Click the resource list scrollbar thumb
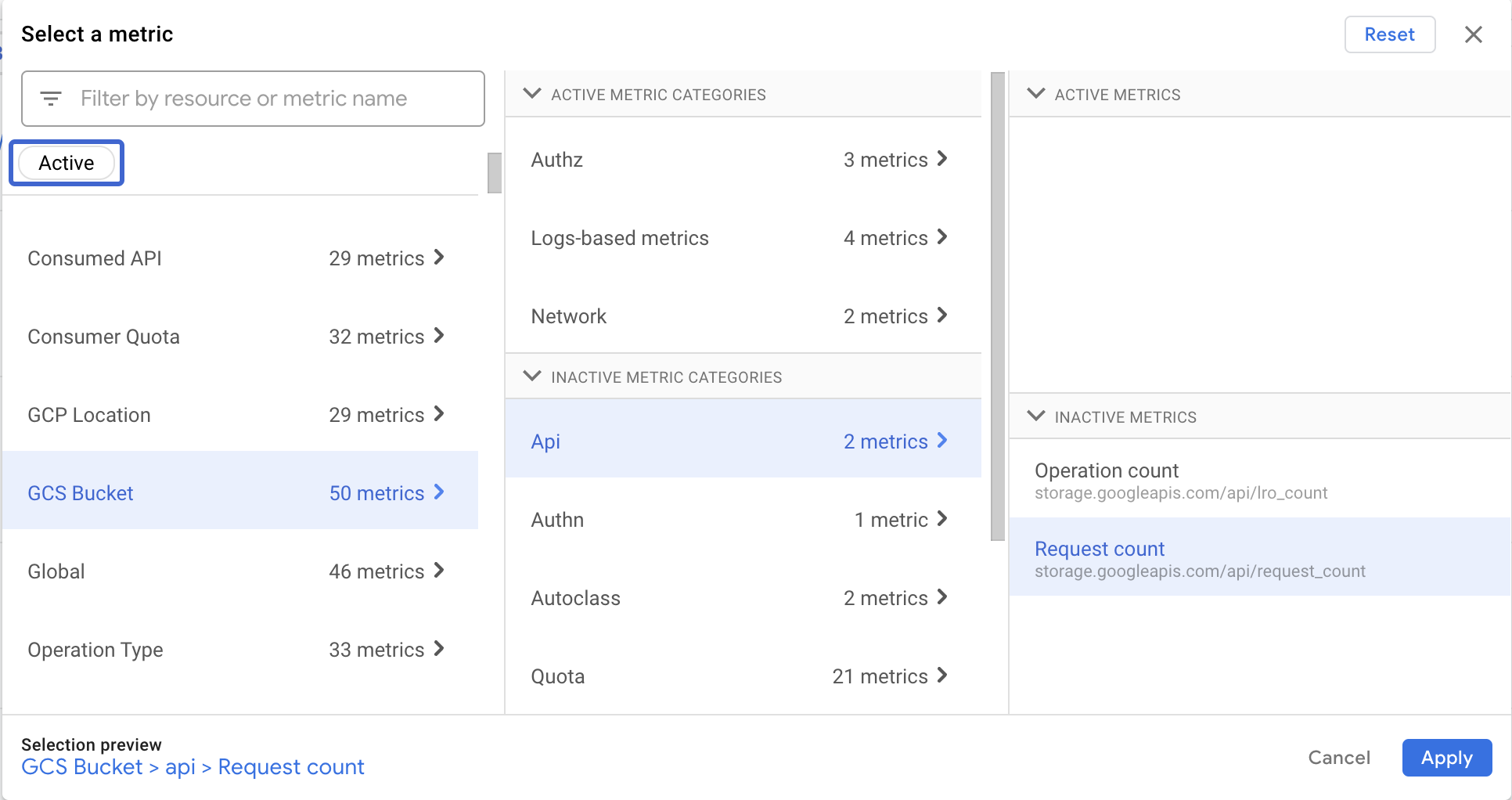Viewport: 1512px width, 800px height. coord(494,173)
